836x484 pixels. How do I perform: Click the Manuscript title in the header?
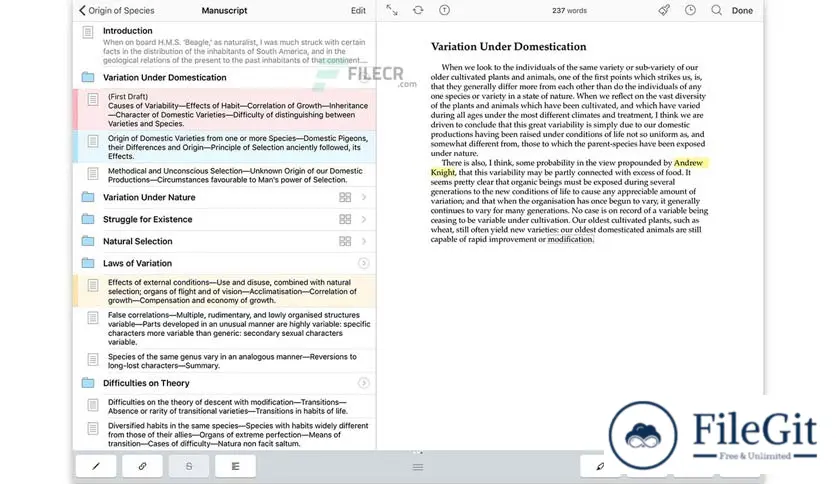pos(224,10)
